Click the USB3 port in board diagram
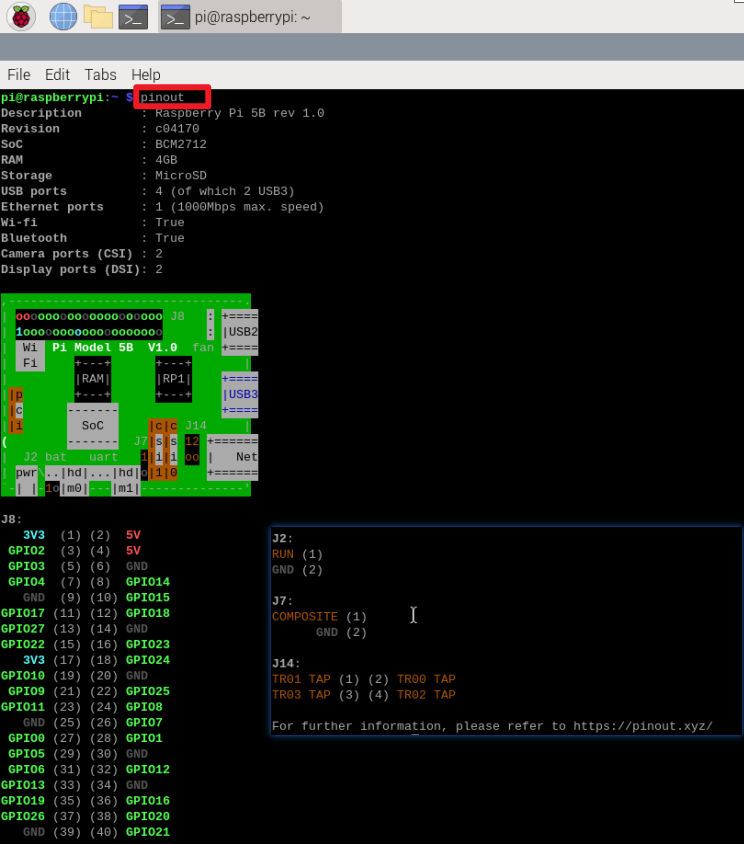Screen dimensions: 744x844 click(240, 395)
